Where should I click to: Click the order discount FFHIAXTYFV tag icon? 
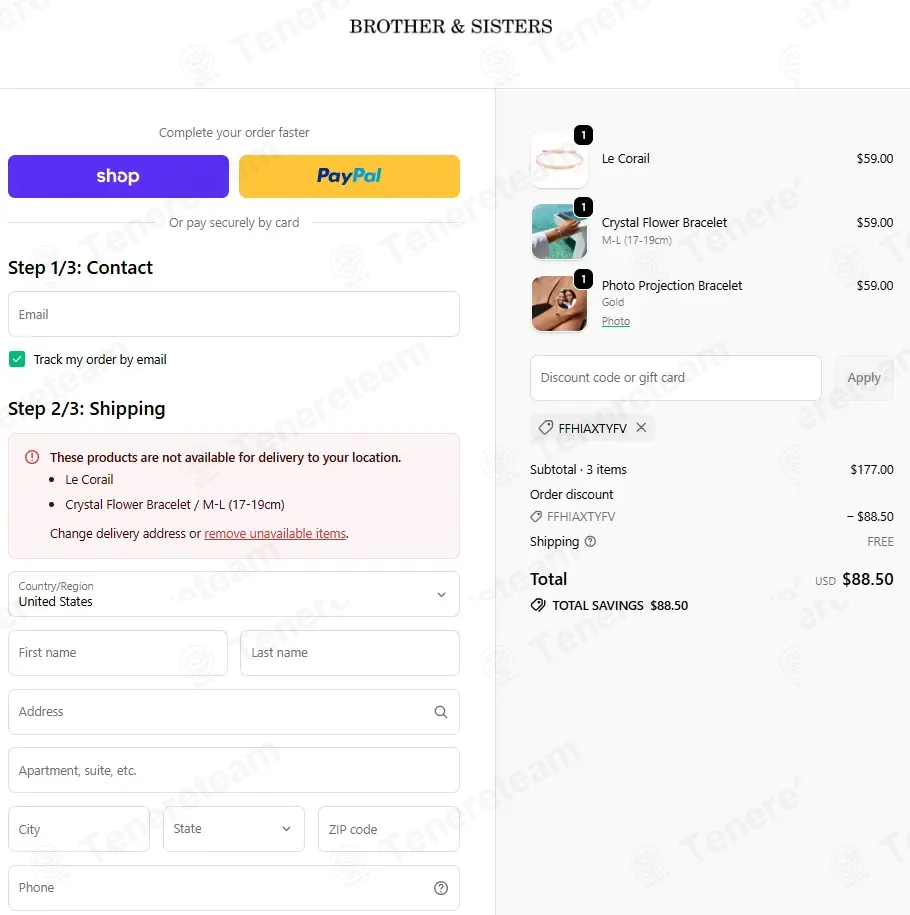click(x=536, y=516)
